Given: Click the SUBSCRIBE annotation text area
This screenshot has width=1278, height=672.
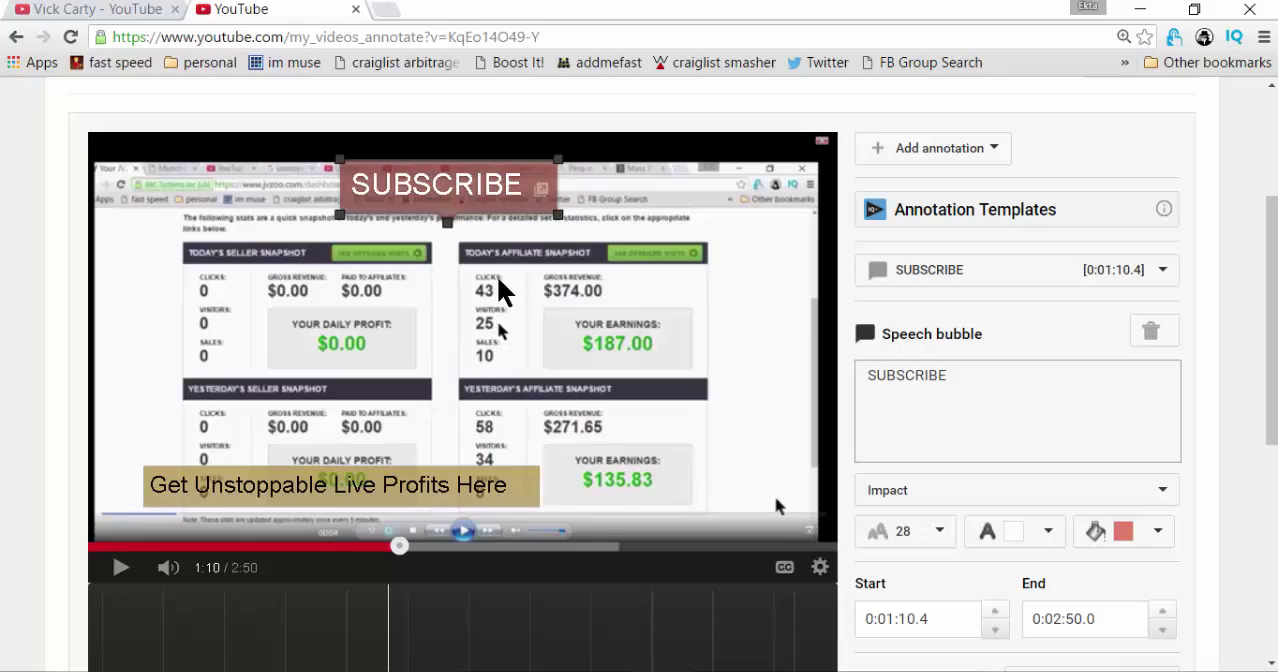Looking at the screenshot, I should 1017,411.
